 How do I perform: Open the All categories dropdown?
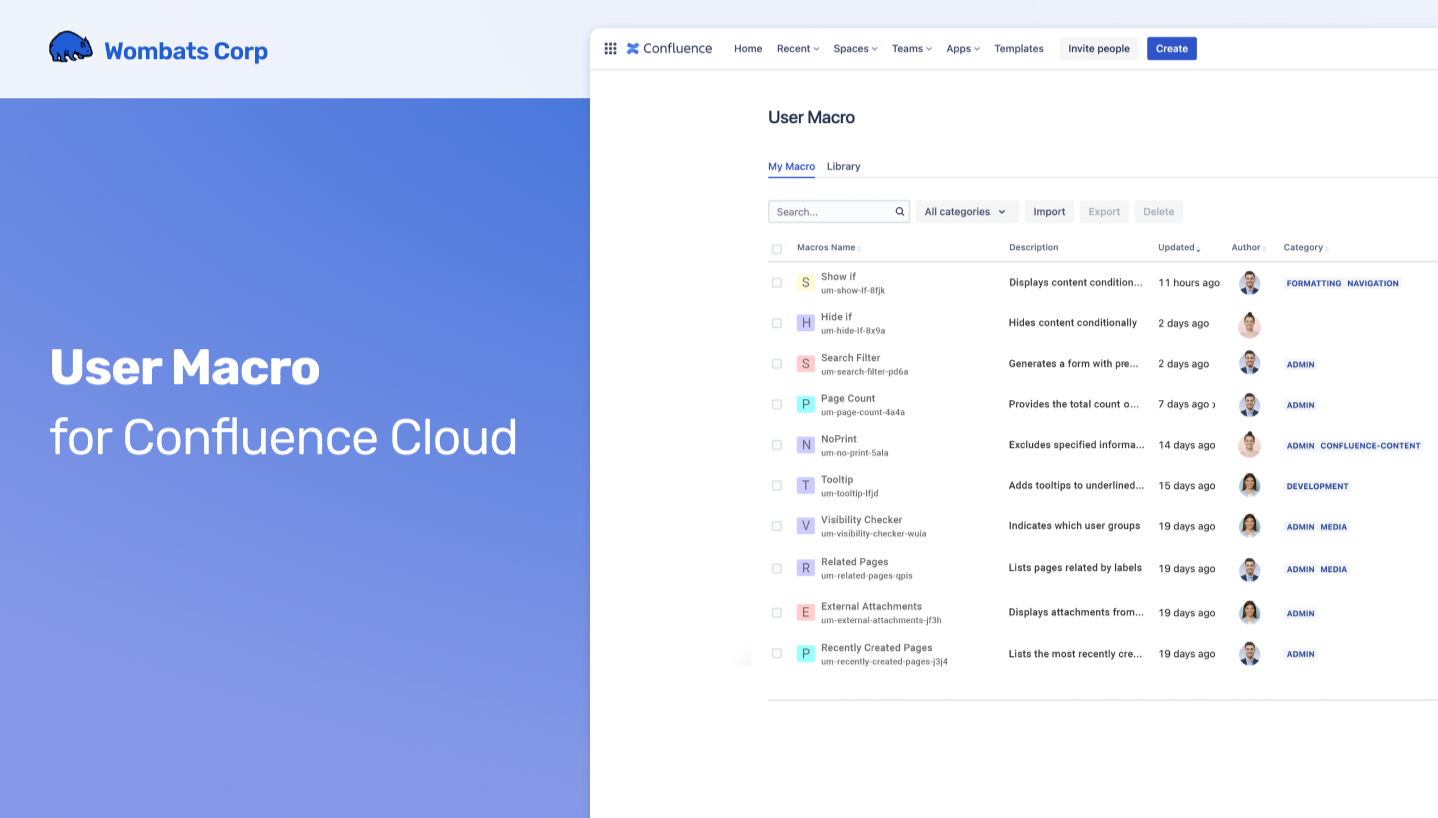[966, 211]
